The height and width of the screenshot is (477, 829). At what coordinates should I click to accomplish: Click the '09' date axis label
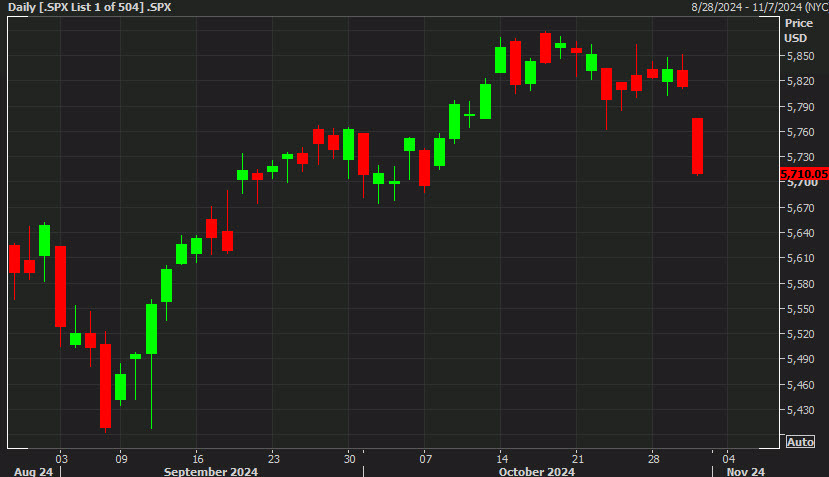[x=121, y=459]
